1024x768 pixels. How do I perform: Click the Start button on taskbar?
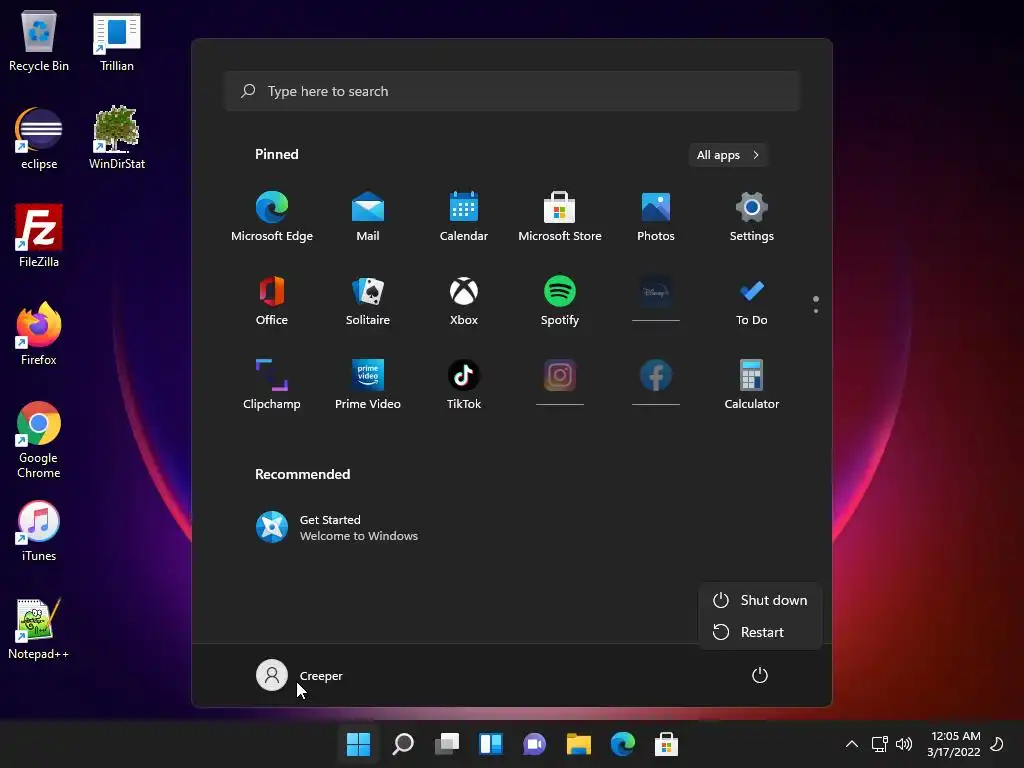point(359,744)
